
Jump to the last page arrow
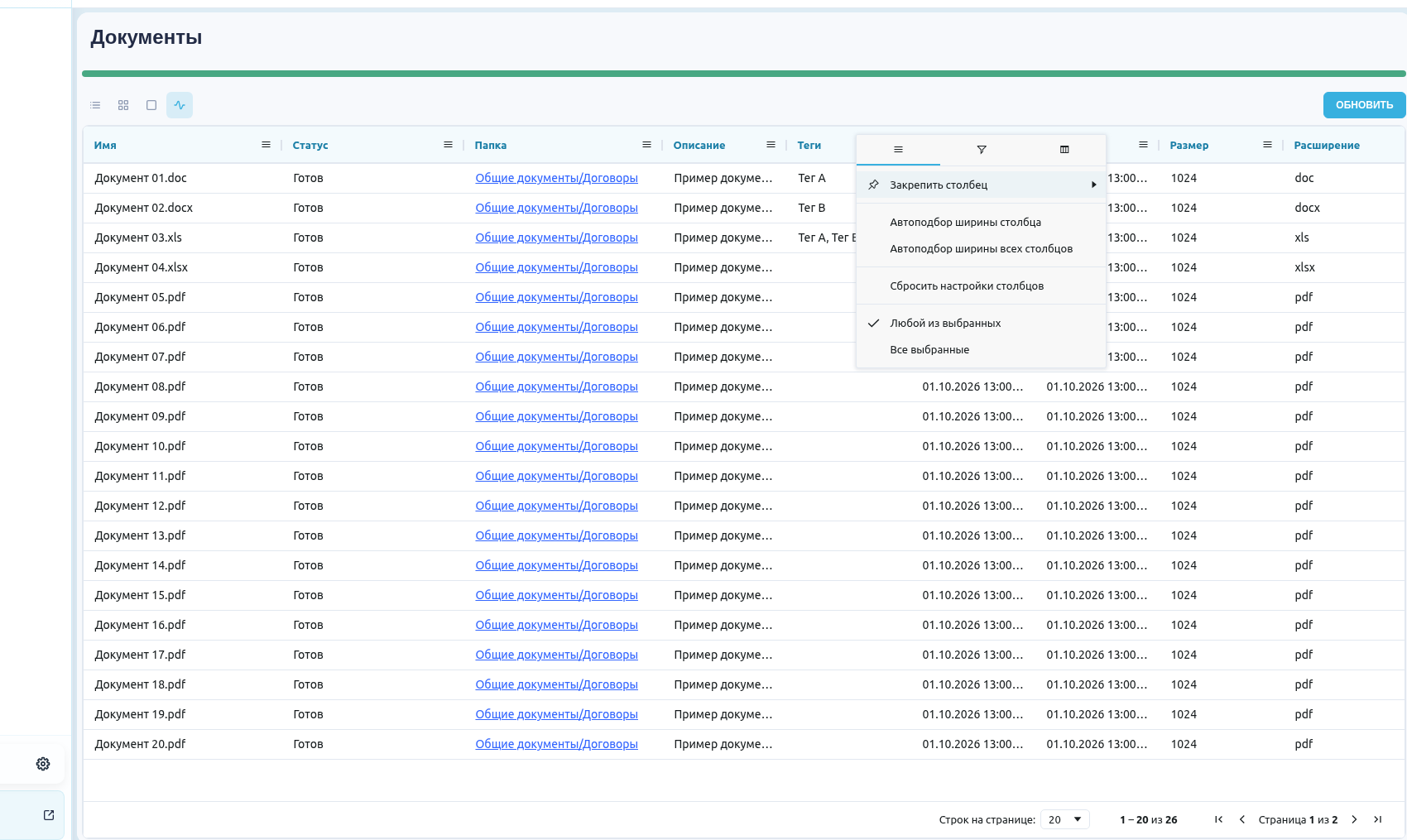1377,819
